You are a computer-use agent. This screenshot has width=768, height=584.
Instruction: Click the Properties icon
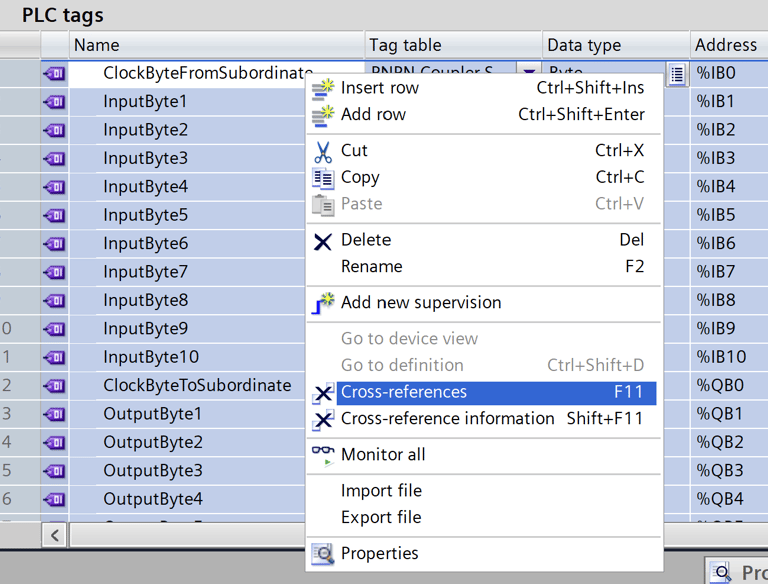pyautogui.click(x=323, y=553)
